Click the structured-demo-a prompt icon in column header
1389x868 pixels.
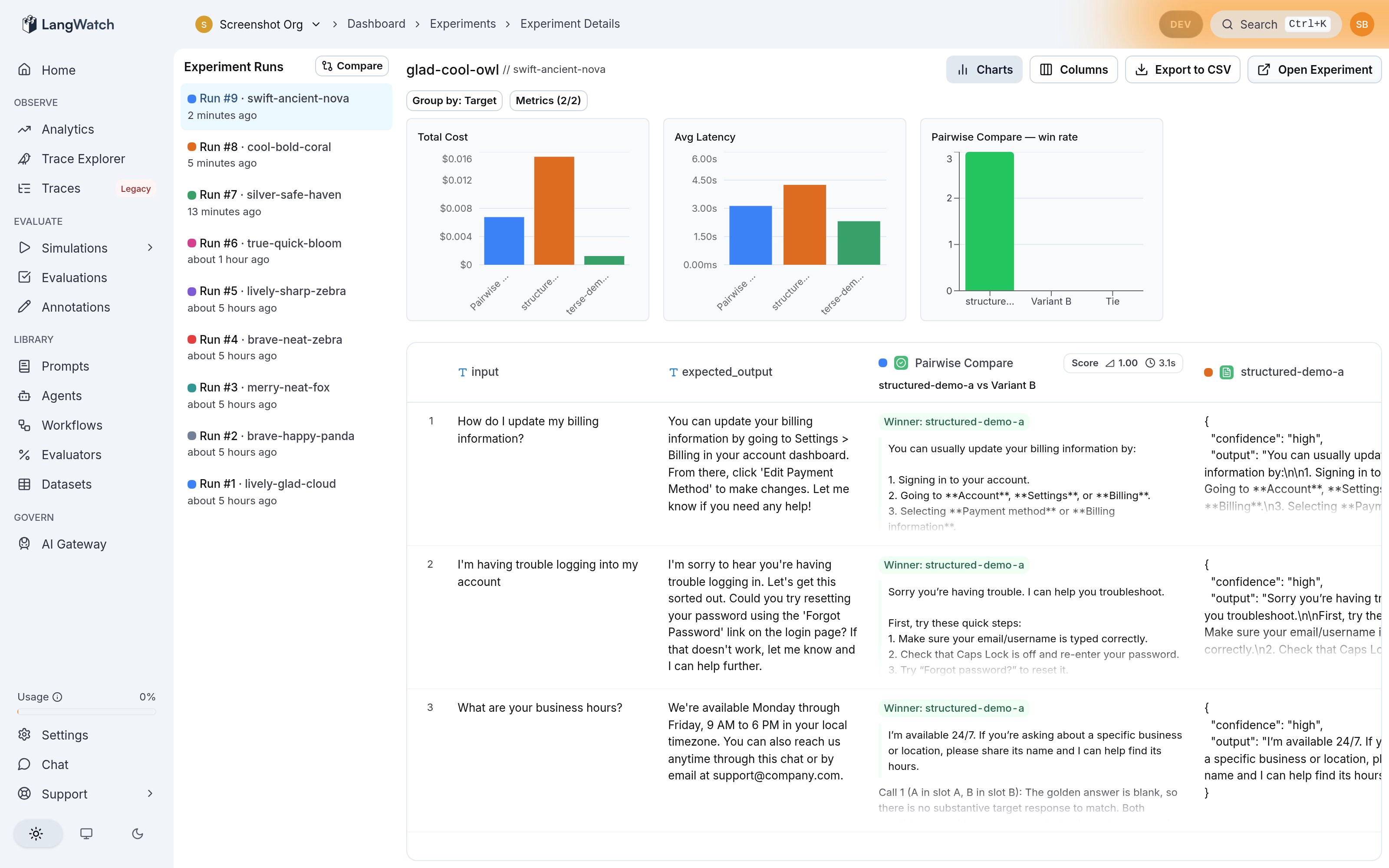(x=1227, y=372)
